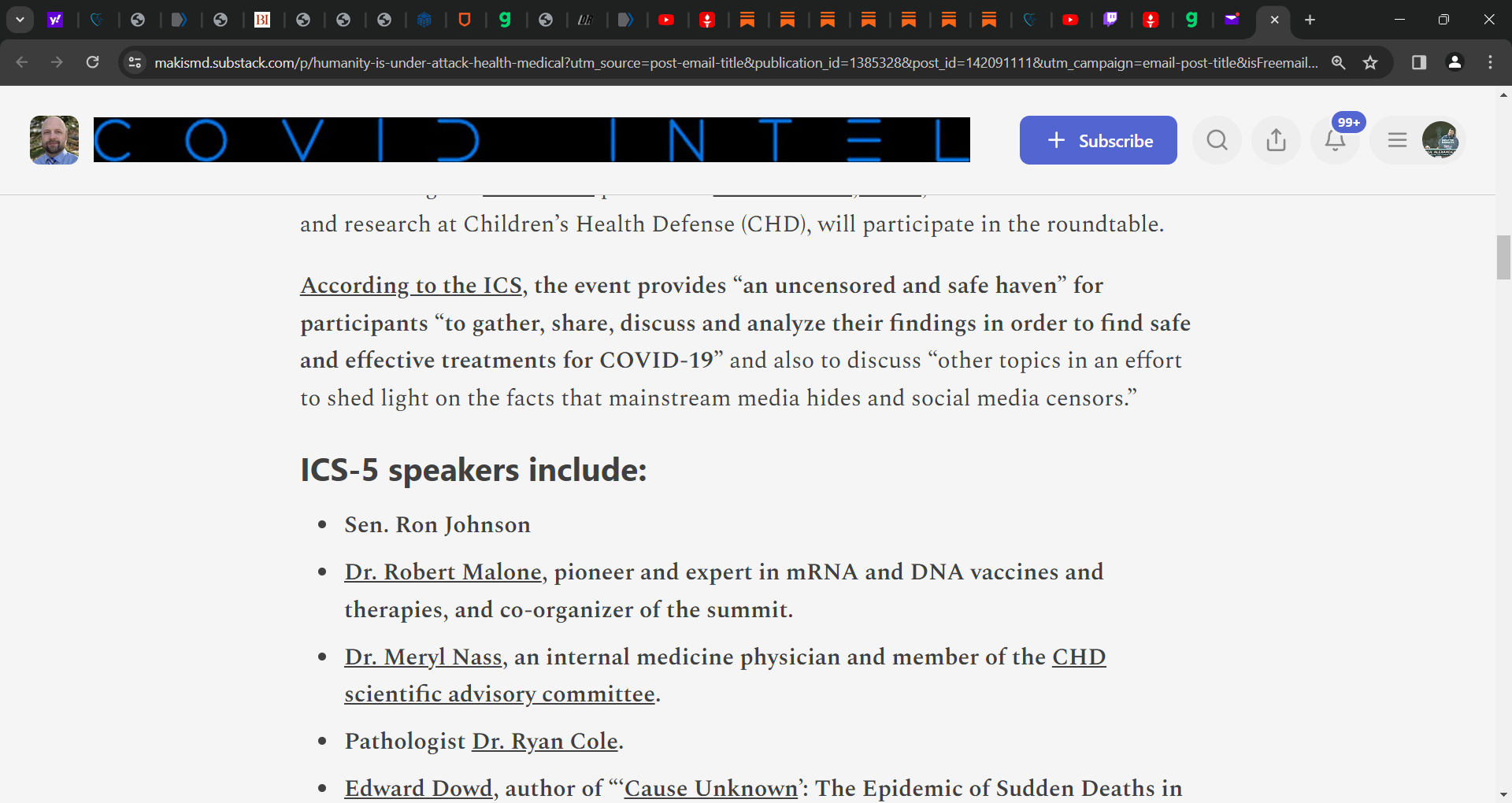Viewport: 1512px width, 803px height.
Task: Switch to the orange shield icon tab
Action: [x=465, y=20]
